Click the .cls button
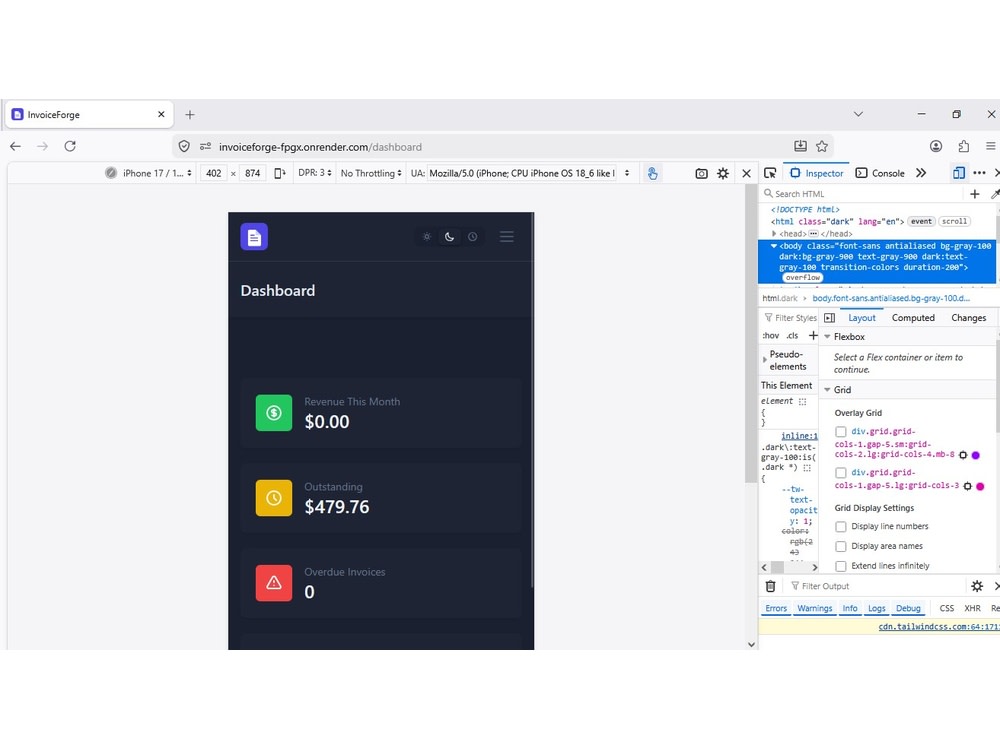 click(793, 335)
